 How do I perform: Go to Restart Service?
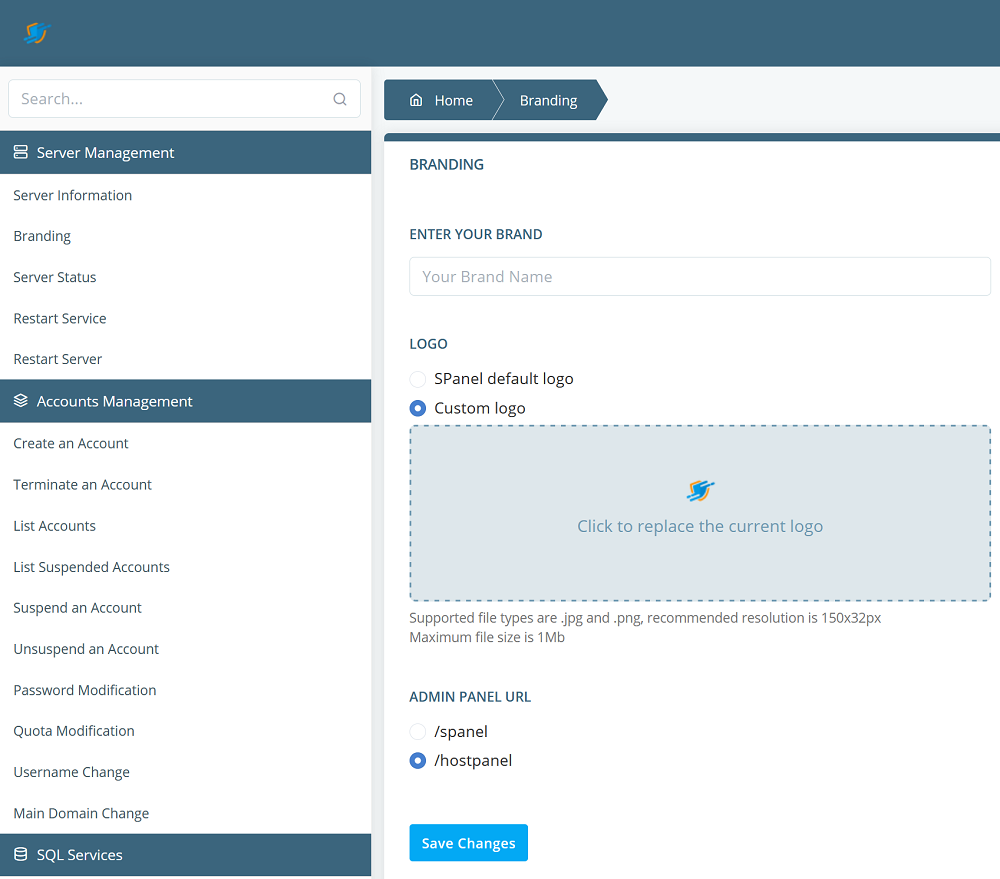[60, 318]
